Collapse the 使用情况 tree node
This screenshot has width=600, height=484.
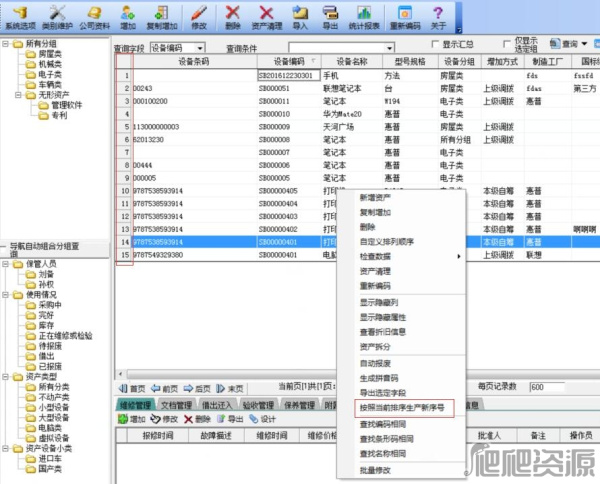coord(7,294)
